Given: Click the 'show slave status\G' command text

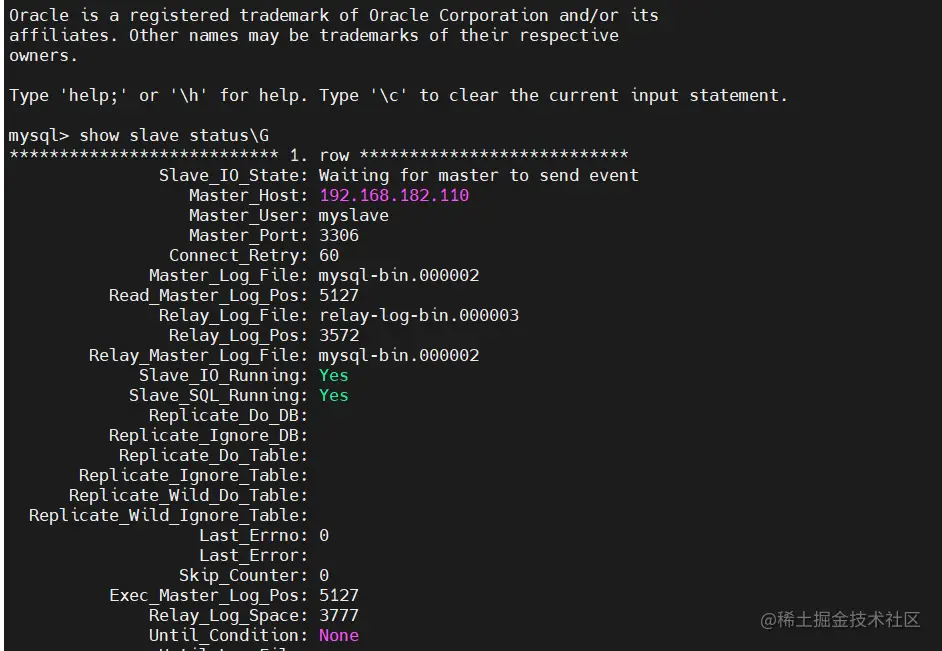Looking at the screenshot, I should [x=174, y=135].
